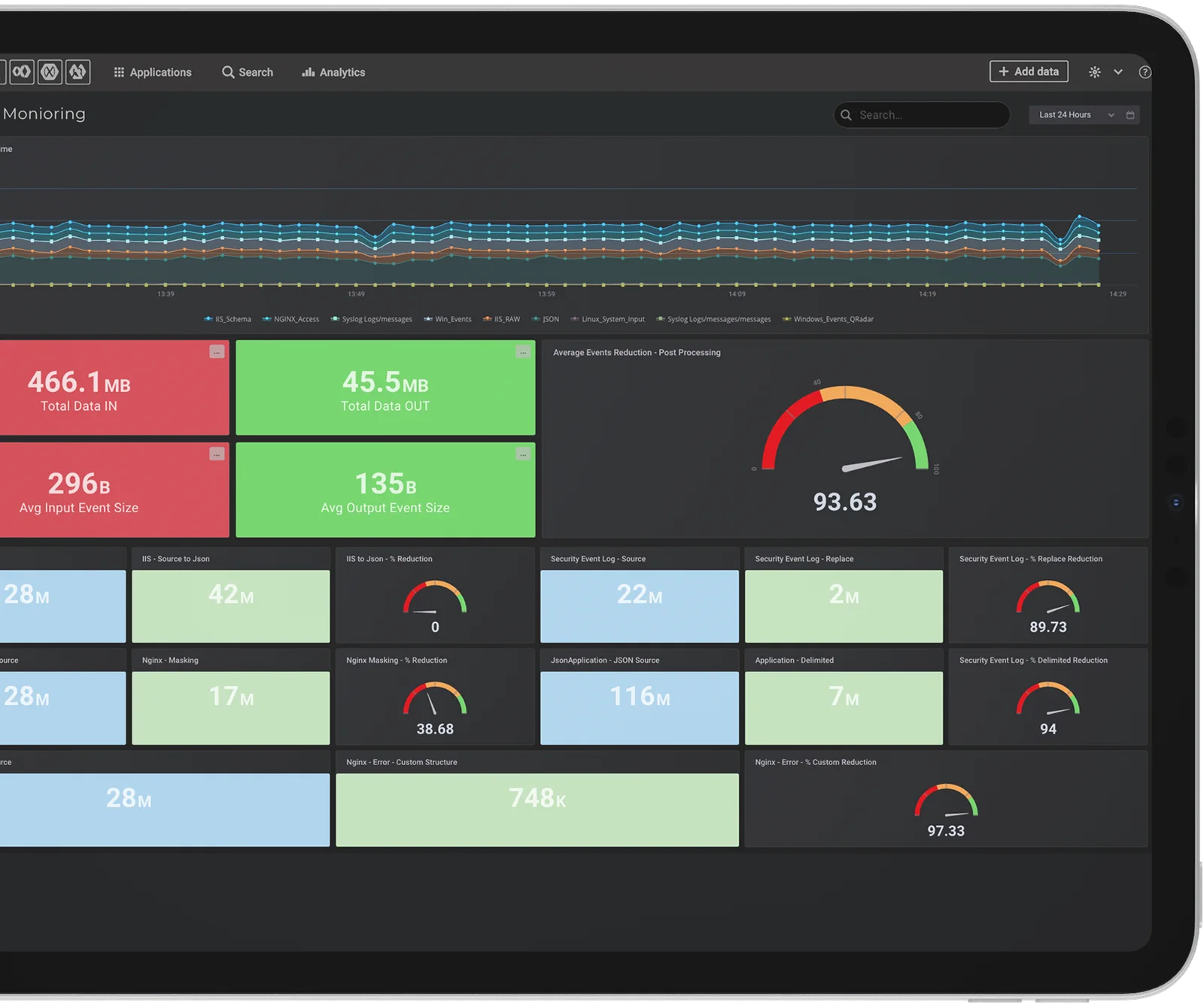The image size is (1204, 1005).
Task: Open Avg Output Event Size tile options
Action: tap(523, 454)
